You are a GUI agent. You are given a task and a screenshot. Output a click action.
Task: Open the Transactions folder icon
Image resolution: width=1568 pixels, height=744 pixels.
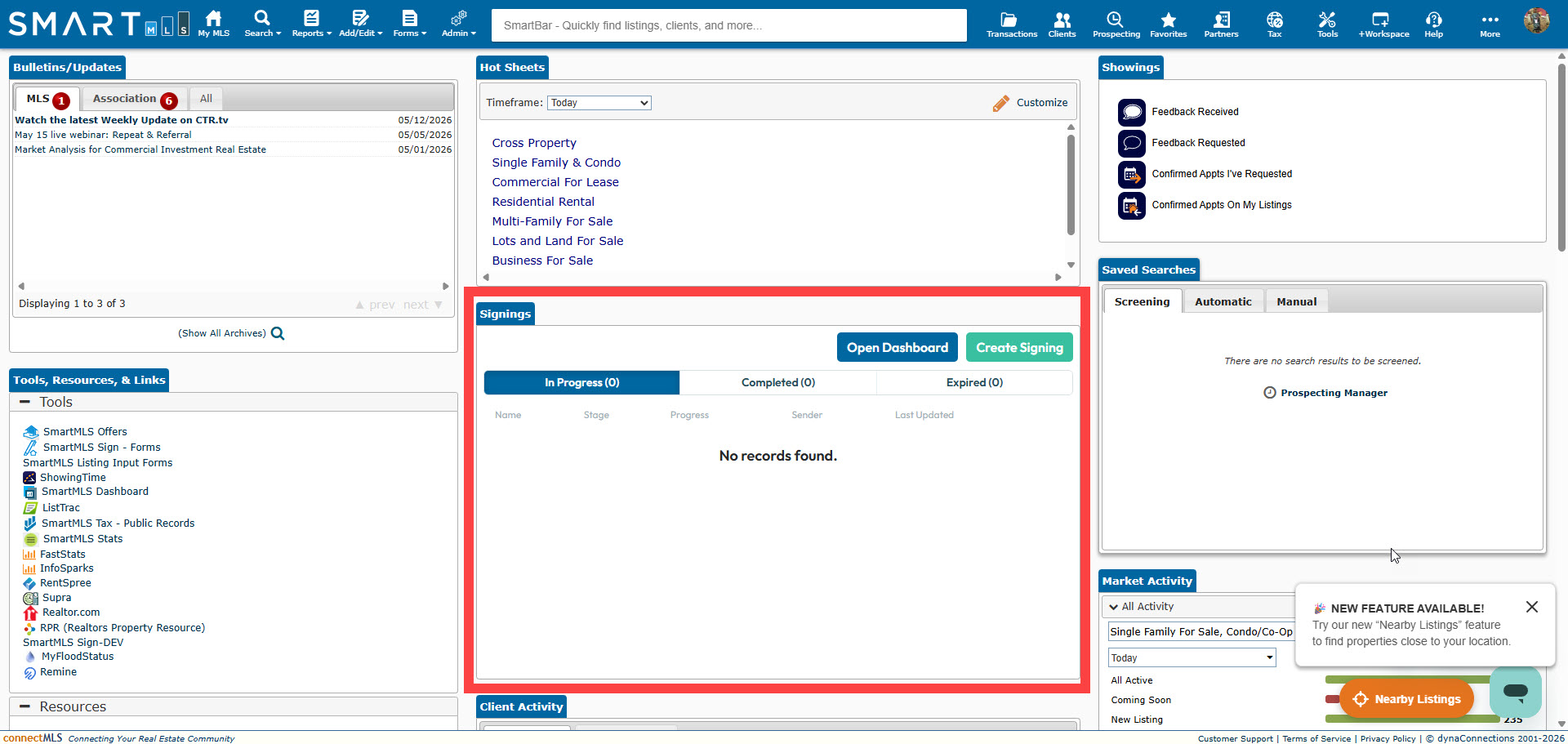1011,24
